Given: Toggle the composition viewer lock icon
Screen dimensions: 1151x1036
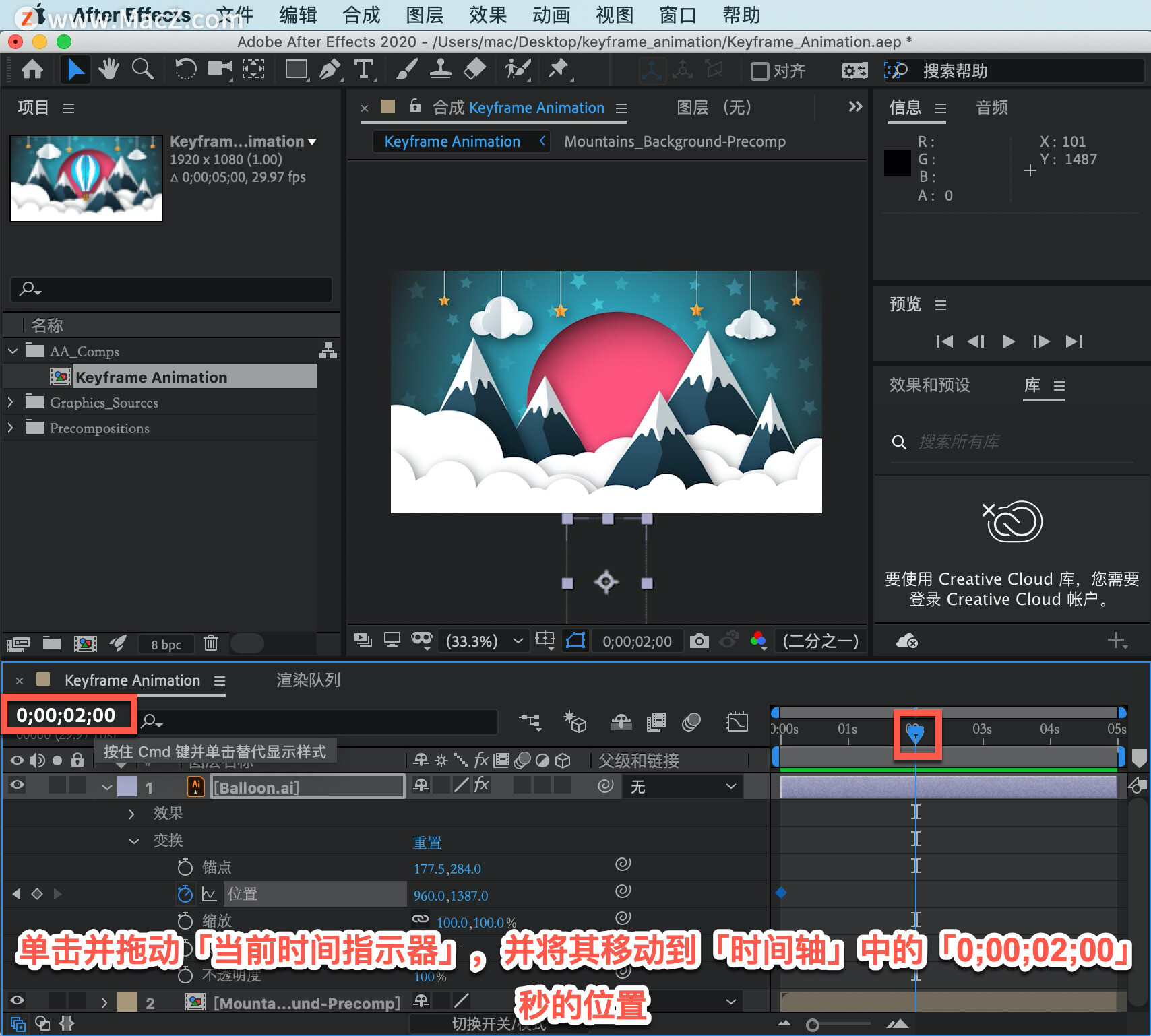Looking at the screenshot, I should (415, 106).
